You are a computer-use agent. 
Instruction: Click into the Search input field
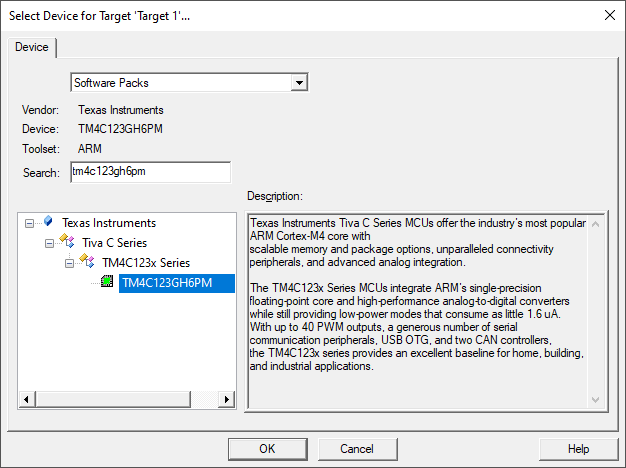pos(151,172)
